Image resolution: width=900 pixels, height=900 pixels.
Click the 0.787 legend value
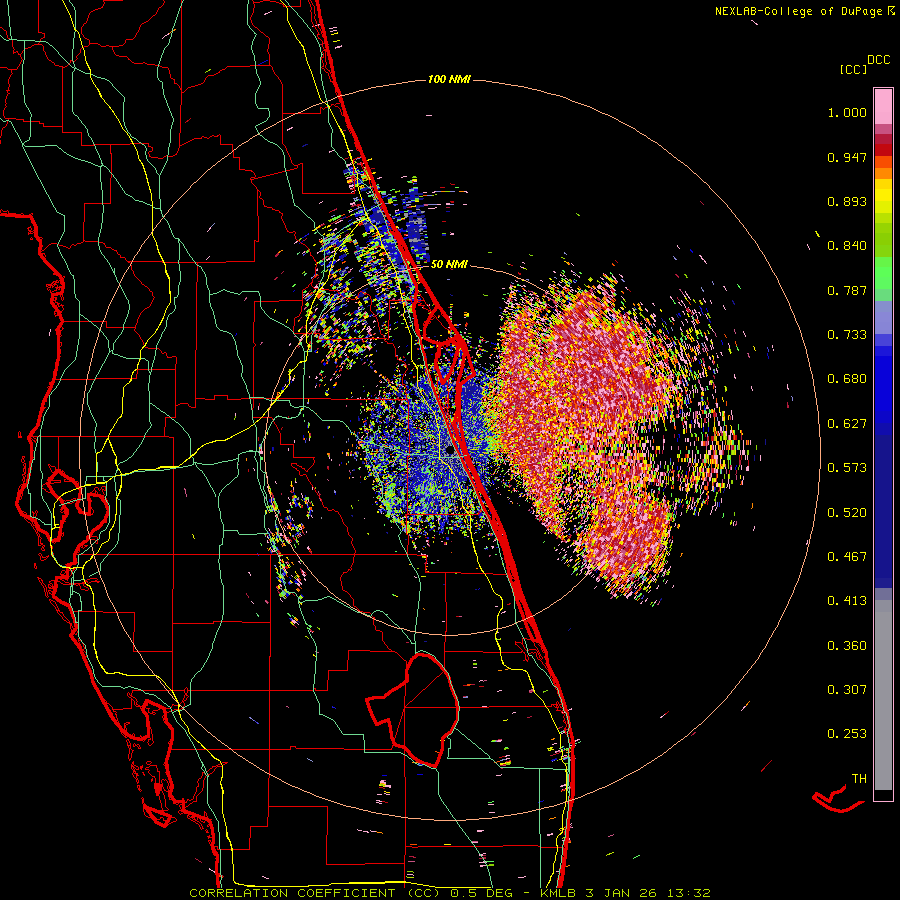point(847,290)
